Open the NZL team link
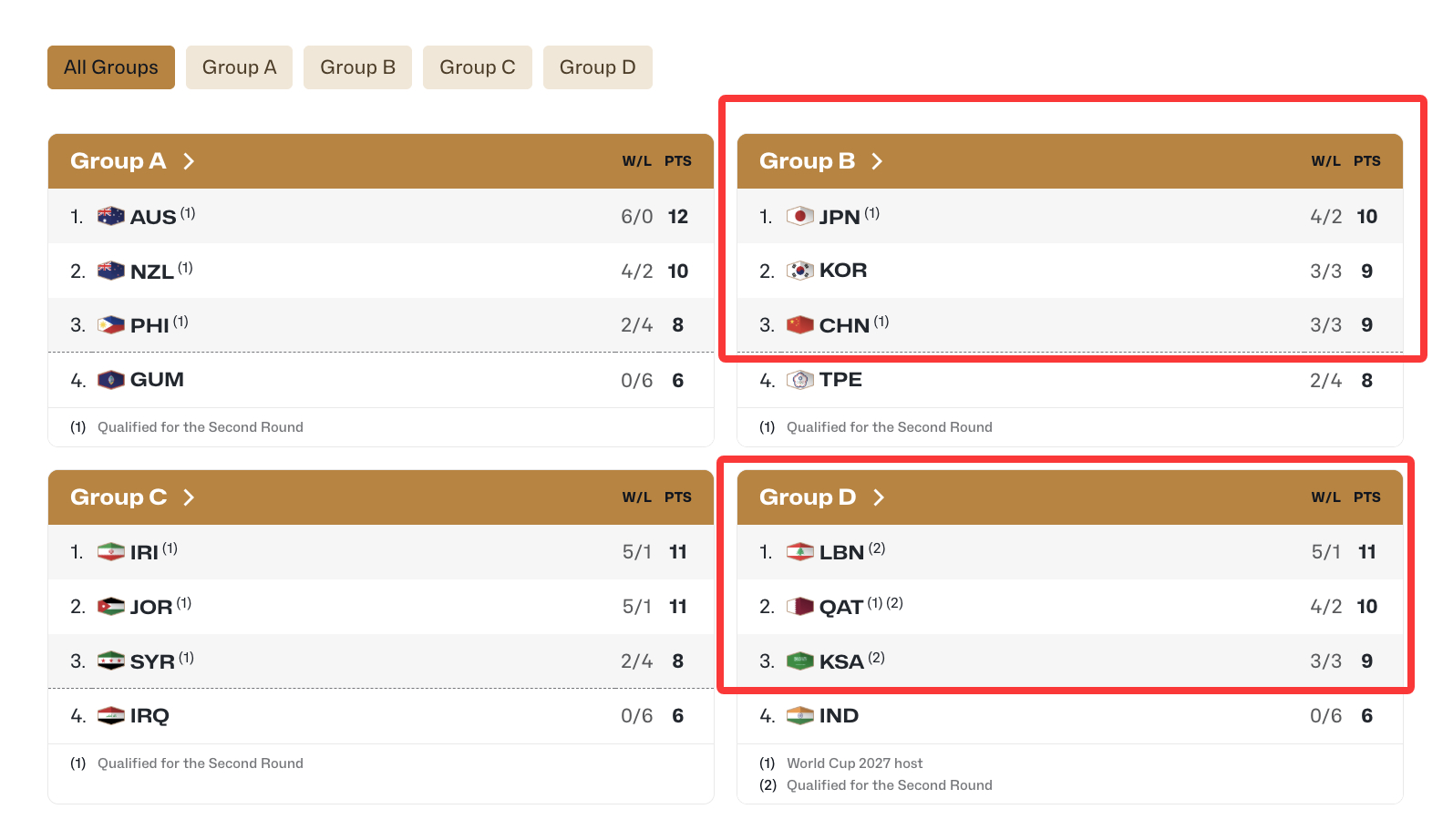The height and width of the screenshot is (840, 1453). (x=152, y=271)
